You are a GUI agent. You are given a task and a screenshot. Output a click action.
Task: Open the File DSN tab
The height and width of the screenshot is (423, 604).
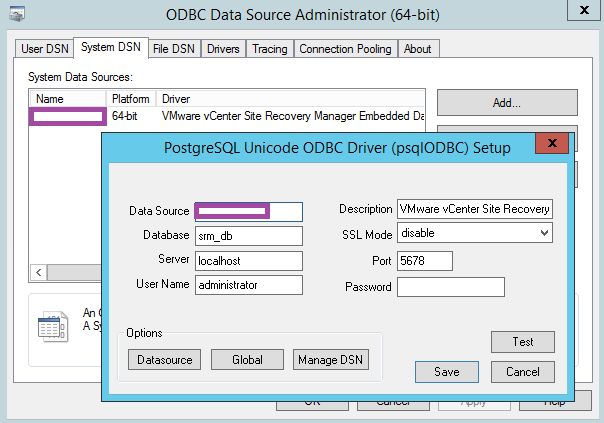(174, 49)
